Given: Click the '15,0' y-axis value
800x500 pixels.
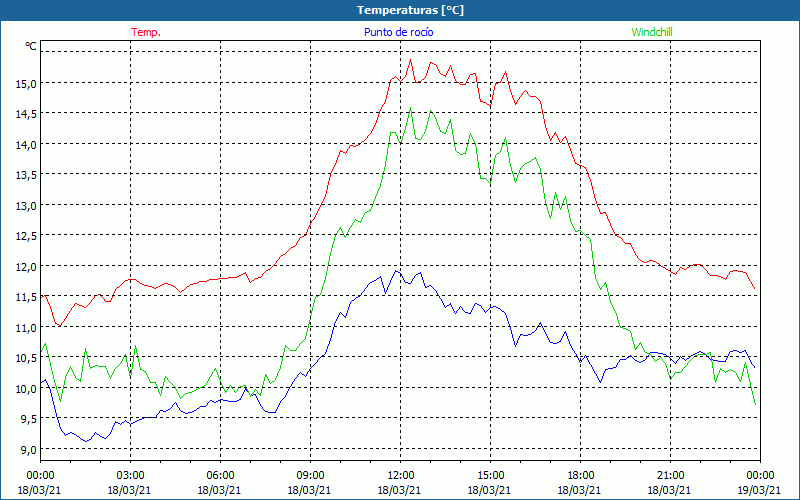Looking at the screenshot, I should tap(26, 84).
